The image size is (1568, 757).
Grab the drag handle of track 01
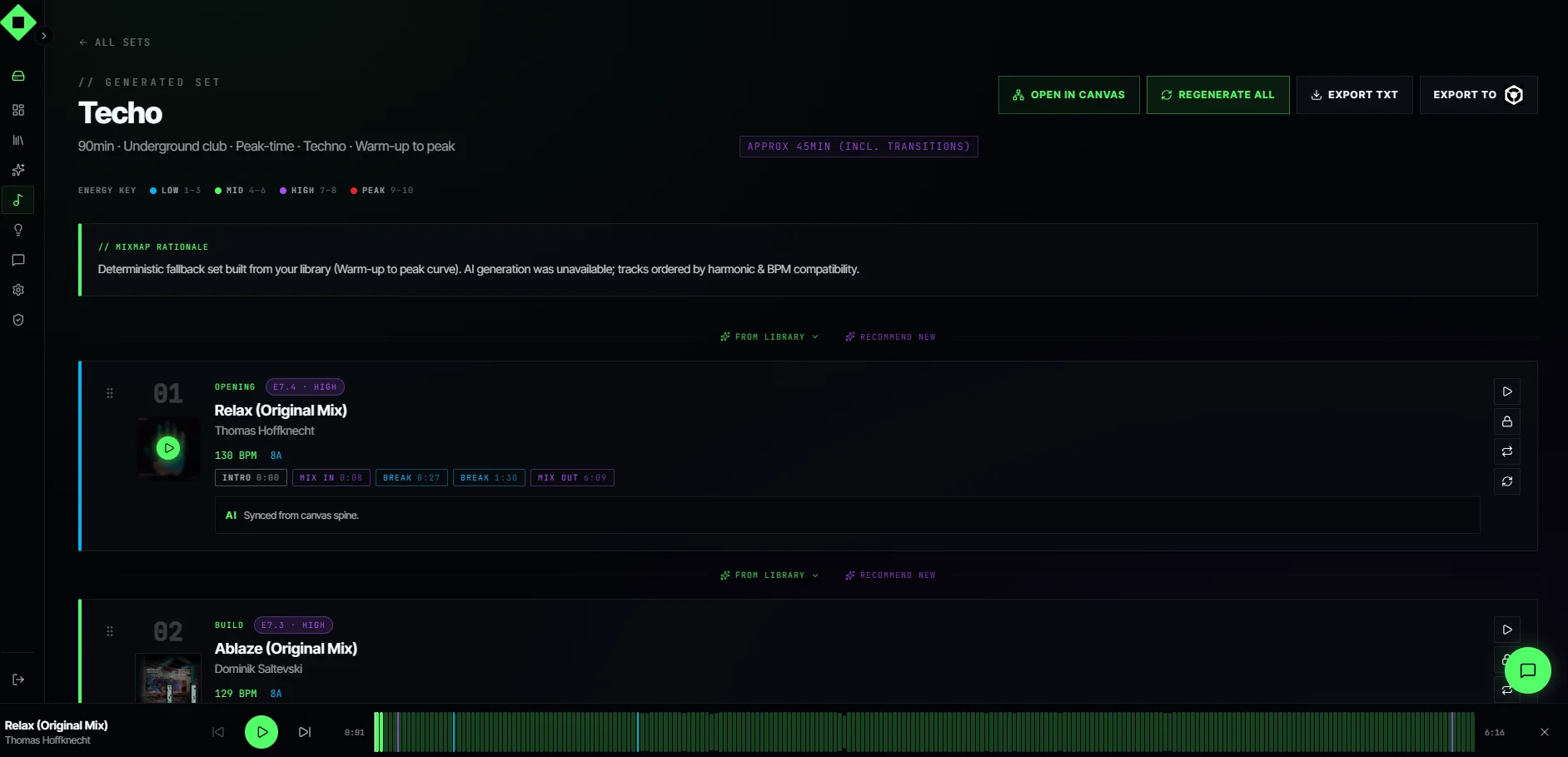pos(110,393)
